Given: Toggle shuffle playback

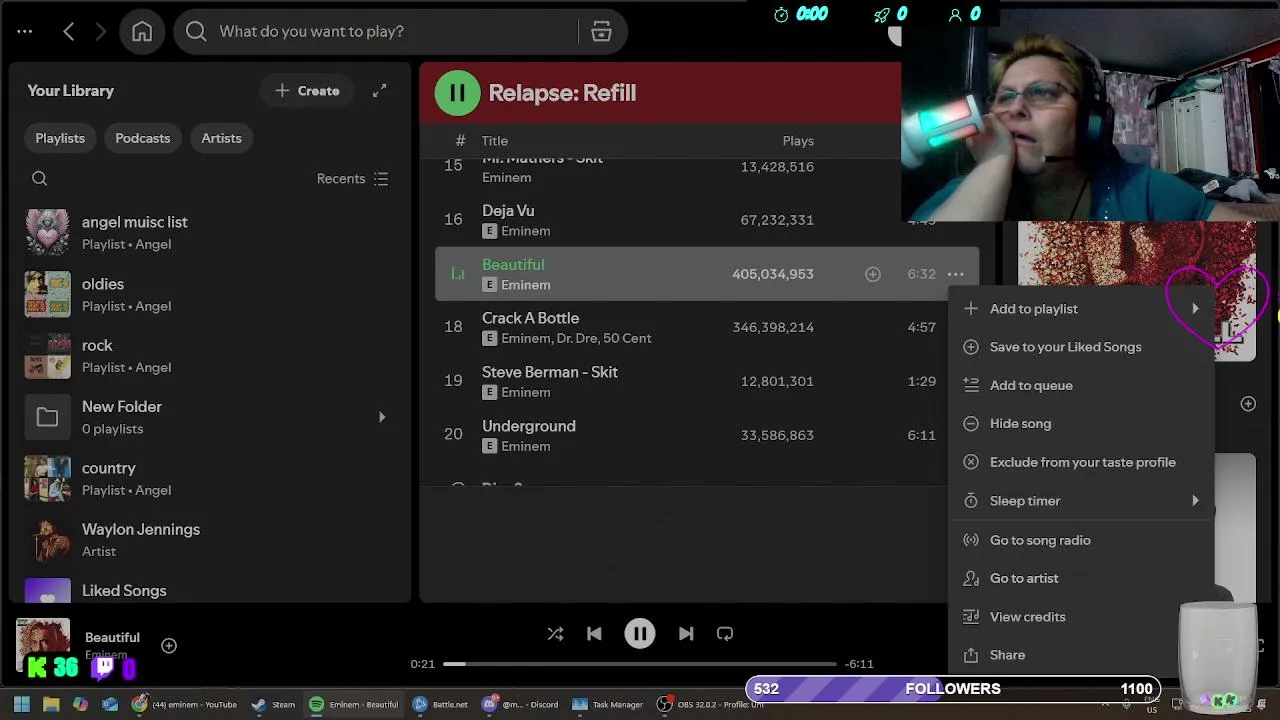Looking at the screenshot, I should pyautogui.click(x=555, y=634).
